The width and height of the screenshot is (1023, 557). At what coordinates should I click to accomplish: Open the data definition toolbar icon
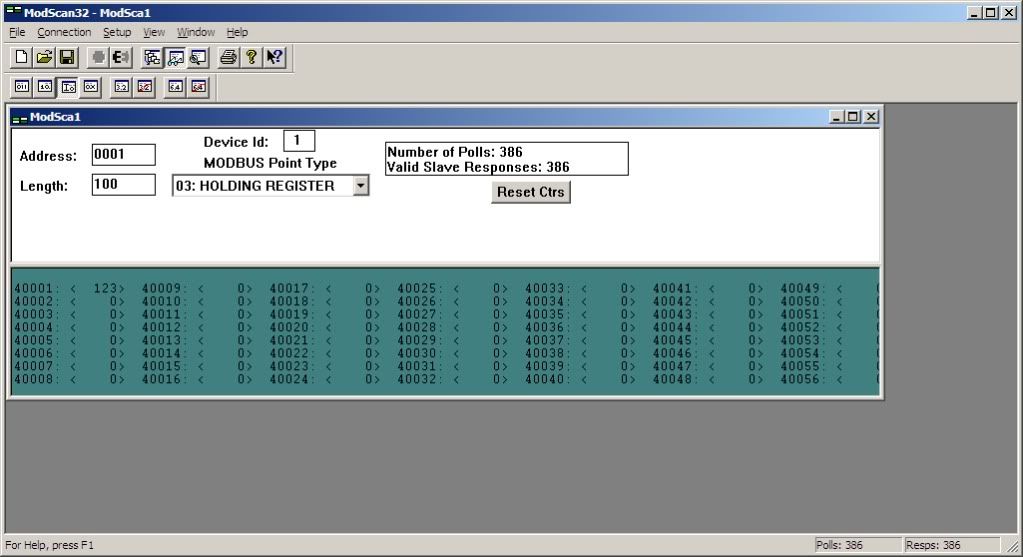(153, 57)
